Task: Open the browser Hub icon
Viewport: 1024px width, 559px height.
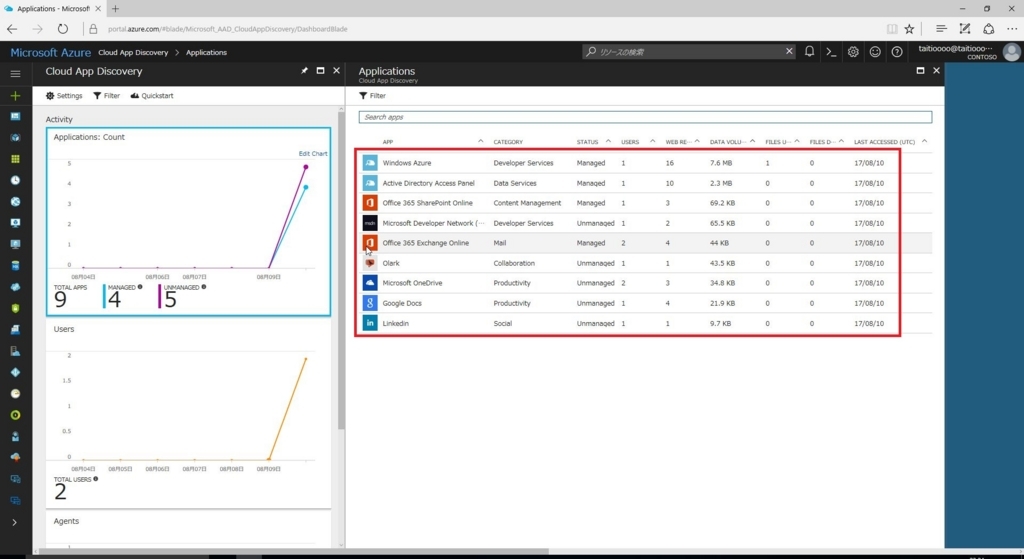Action: (941, 29)
